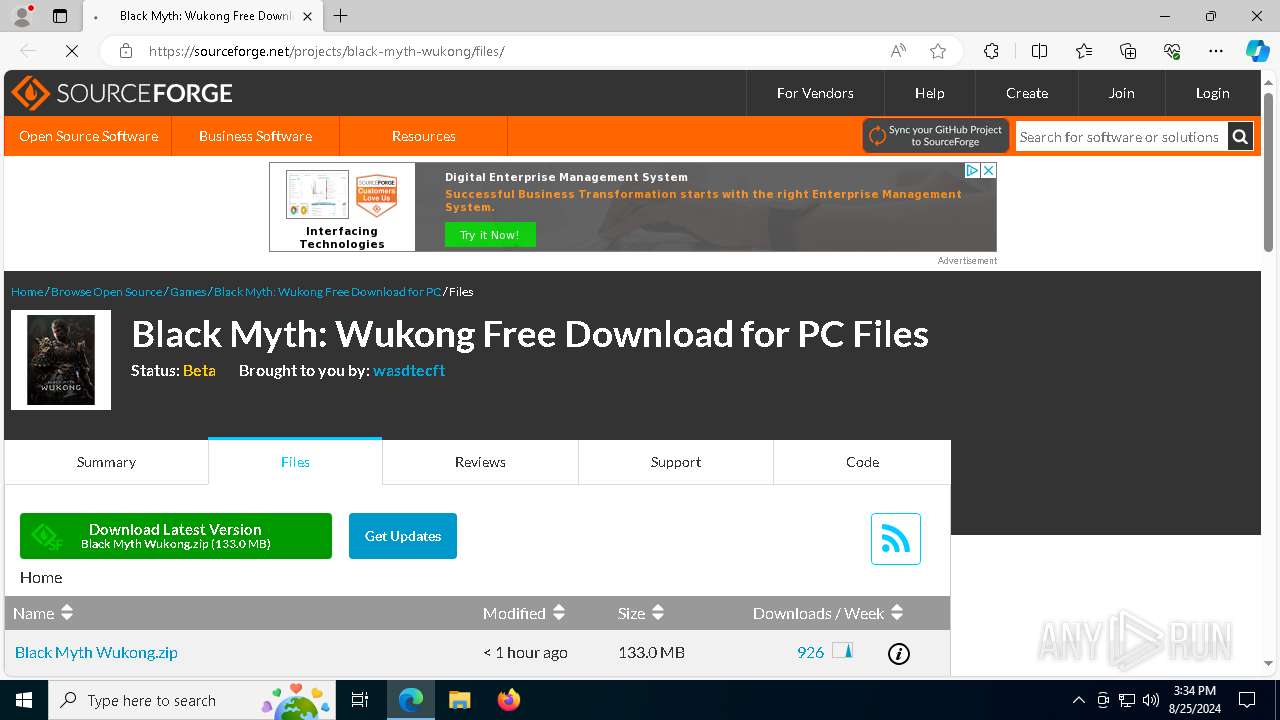Viewport: 1280px width, 720px height.
Task: Click the Black Myth Wukong project thumbnail
Action: [x=61, y=360]
